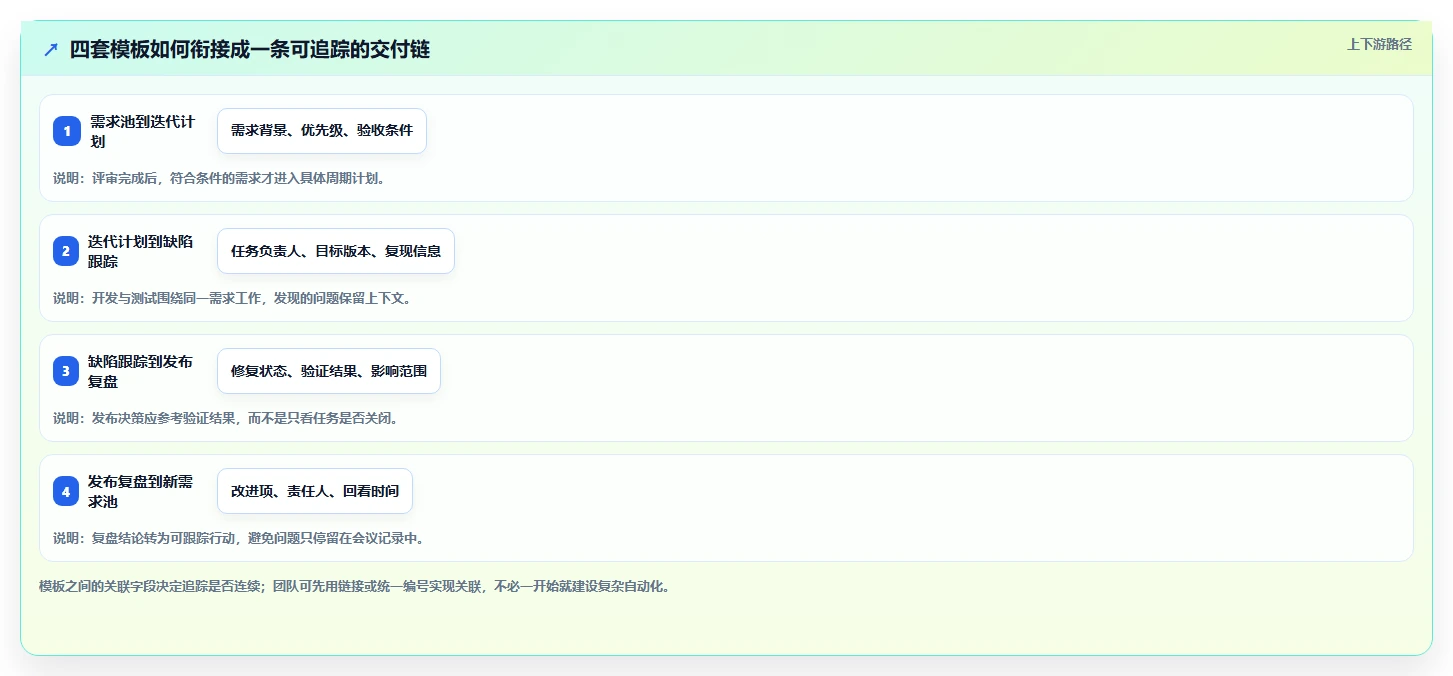Click the 迭代计划到缺陷跟踪 step title
1453x676 pixels.
[x=142, y=251]
